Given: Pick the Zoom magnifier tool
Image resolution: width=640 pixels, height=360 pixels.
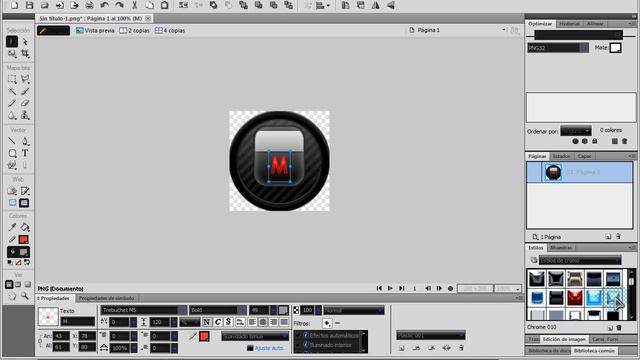Looking at the screenshot, I should 25,296.
